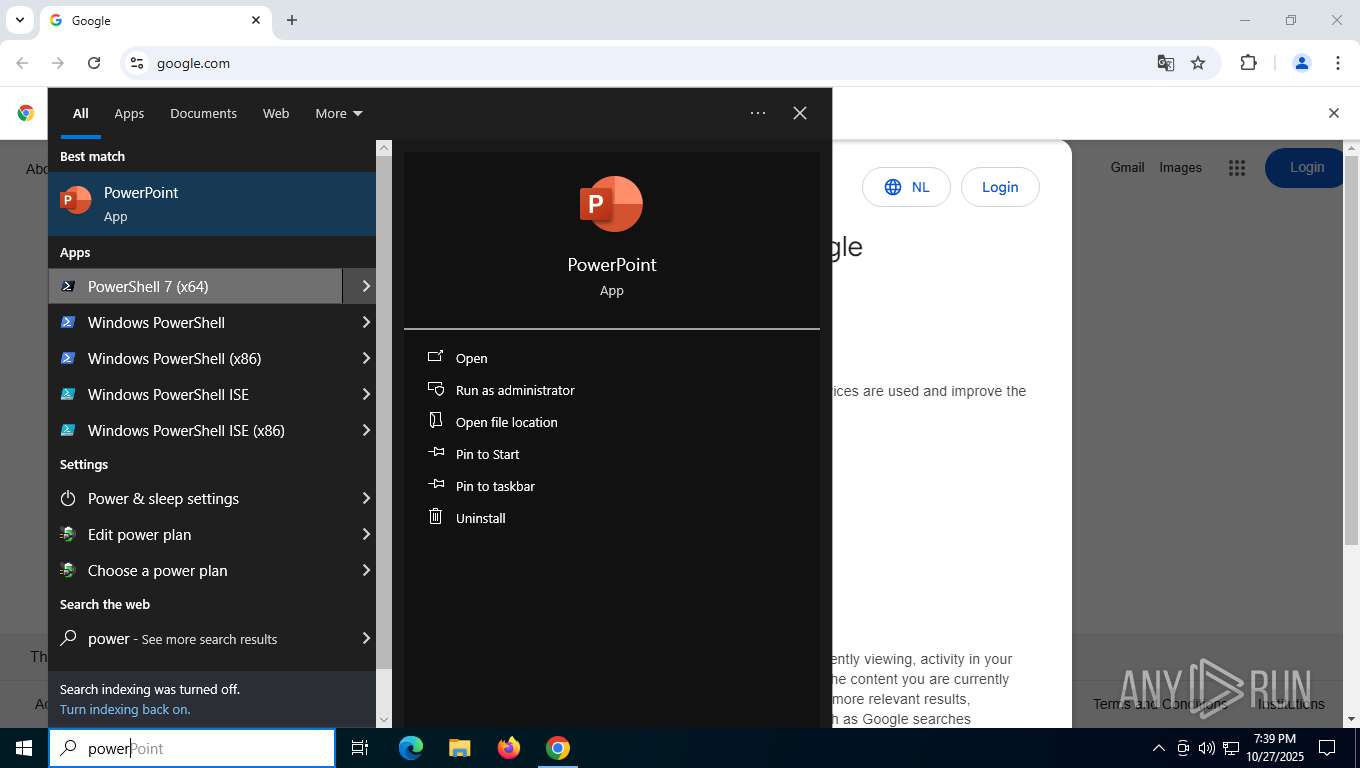Click Turn indexing back on link
1360x768 pixels.
pyautogui.click(x=125, y=709)
